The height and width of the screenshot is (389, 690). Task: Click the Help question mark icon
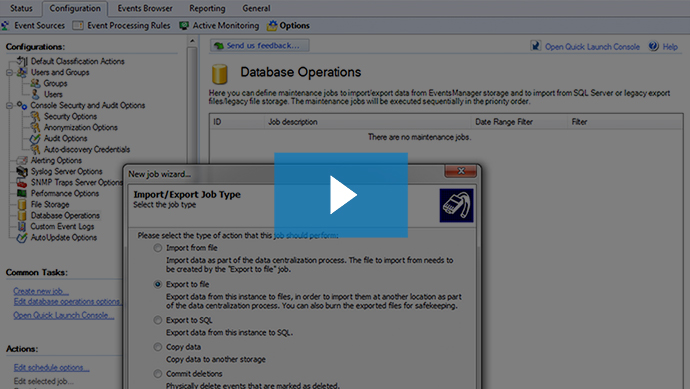click(653, 46)
